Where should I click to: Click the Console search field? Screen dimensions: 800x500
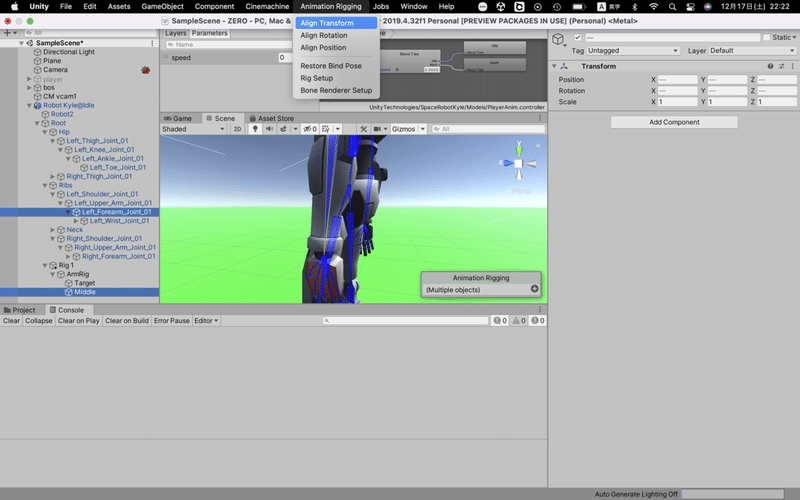[406, 320]
